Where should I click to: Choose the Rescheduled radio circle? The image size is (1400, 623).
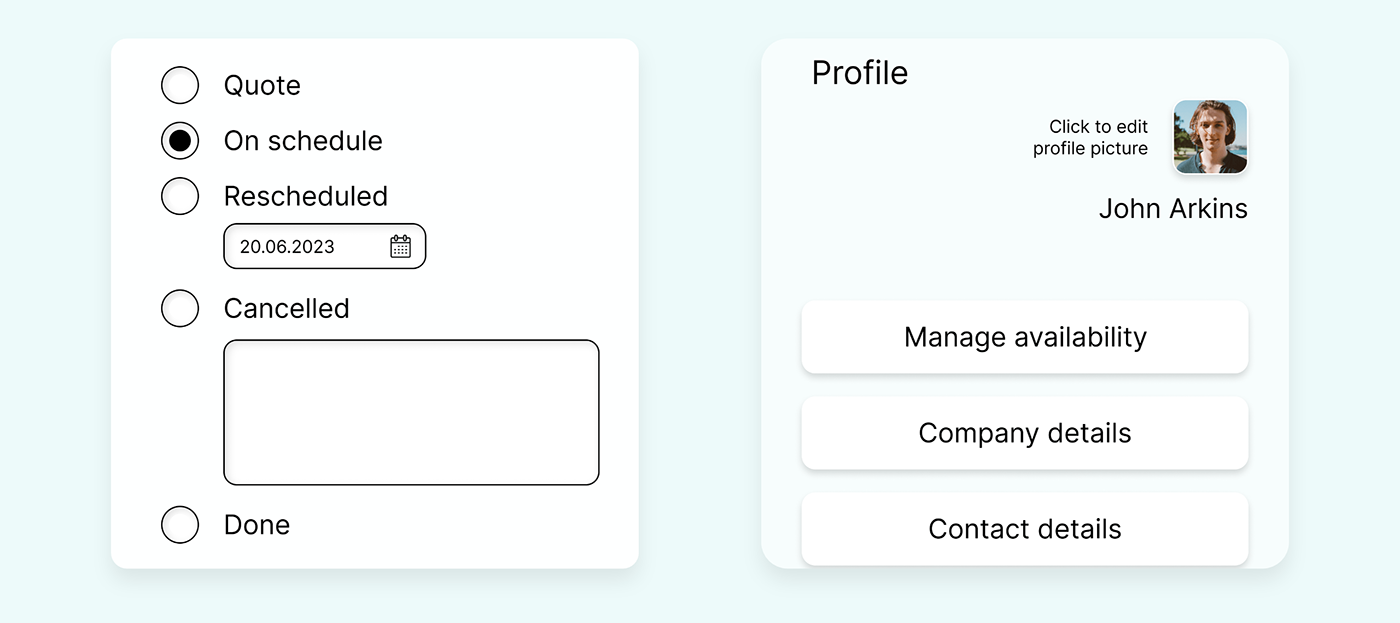click(180, 196)
